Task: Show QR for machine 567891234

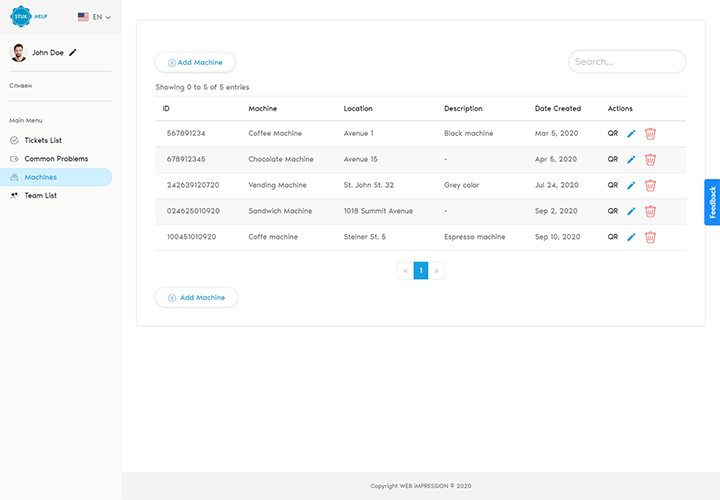Action: pyautogui.click(x=613, y=133)
